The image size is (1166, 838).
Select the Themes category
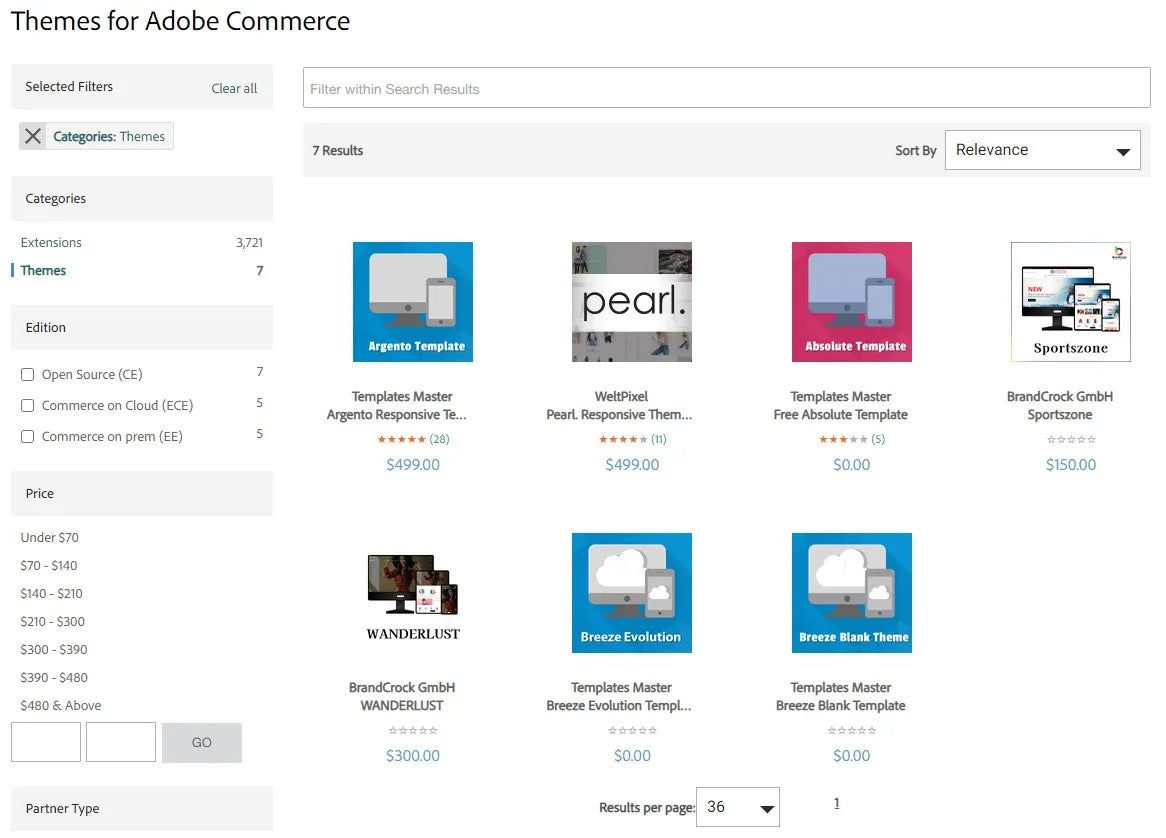(x=43, y=271)
